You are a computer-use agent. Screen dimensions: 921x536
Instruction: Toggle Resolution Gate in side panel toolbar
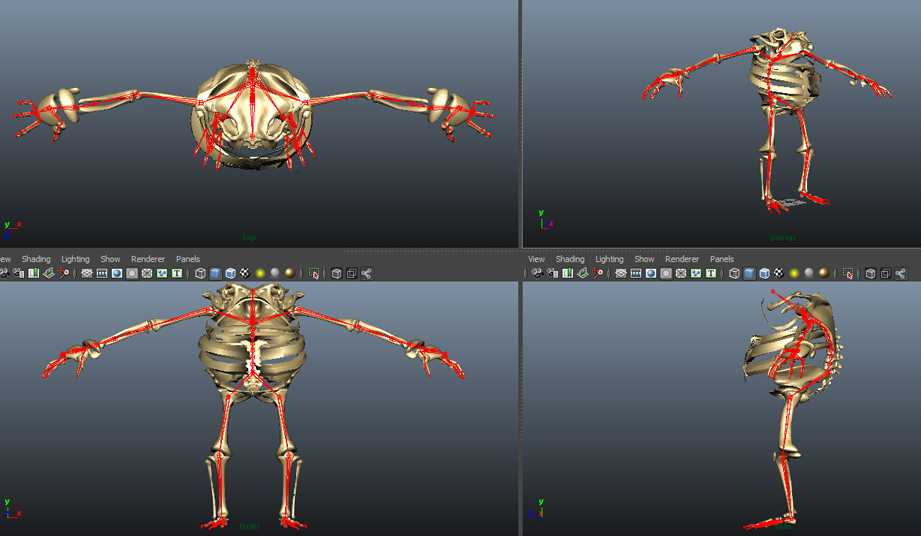[651, 273]
